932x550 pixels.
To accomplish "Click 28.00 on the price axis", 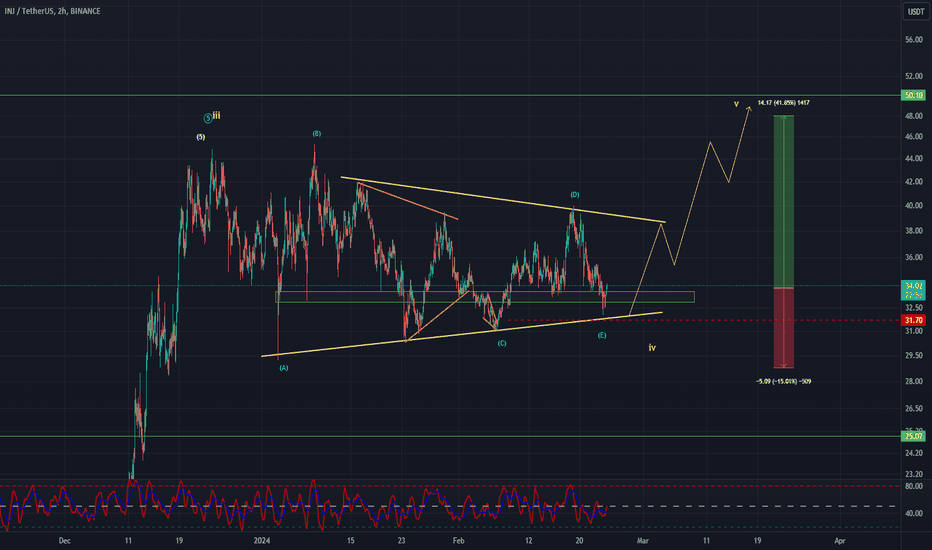I will (x=914, y=381).
